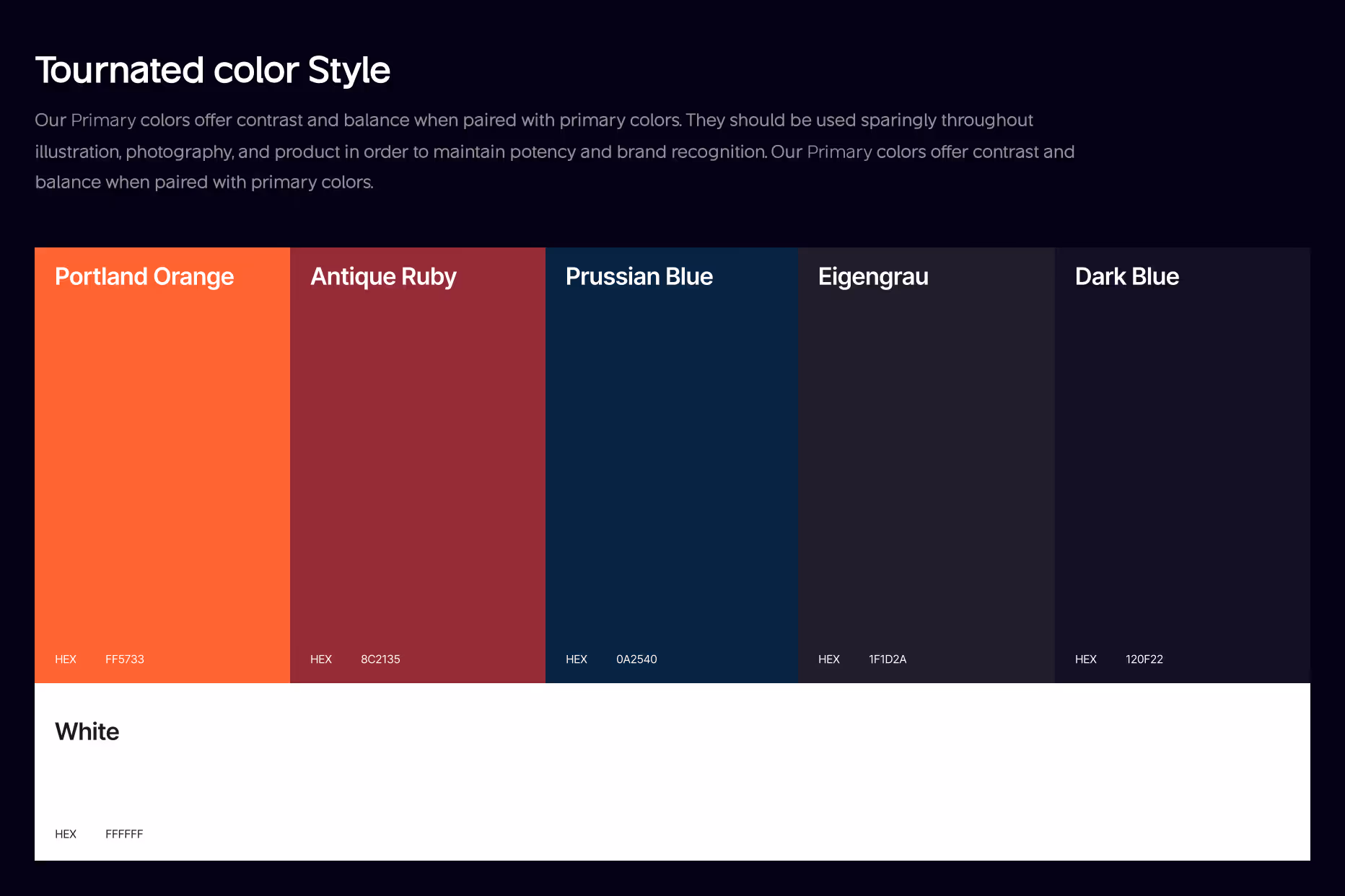This screenshot has width=1345, height=896.
Task: Click the HEX label beside FFFFFF
Action: 66,834
